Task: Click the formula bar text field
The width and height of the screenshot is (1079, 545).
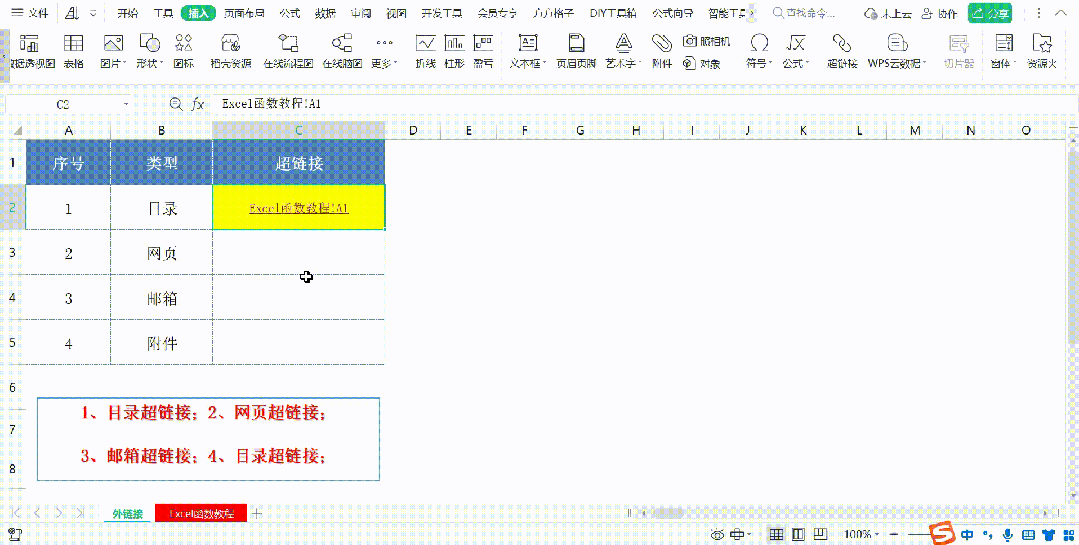Action: tap(645, 104)
